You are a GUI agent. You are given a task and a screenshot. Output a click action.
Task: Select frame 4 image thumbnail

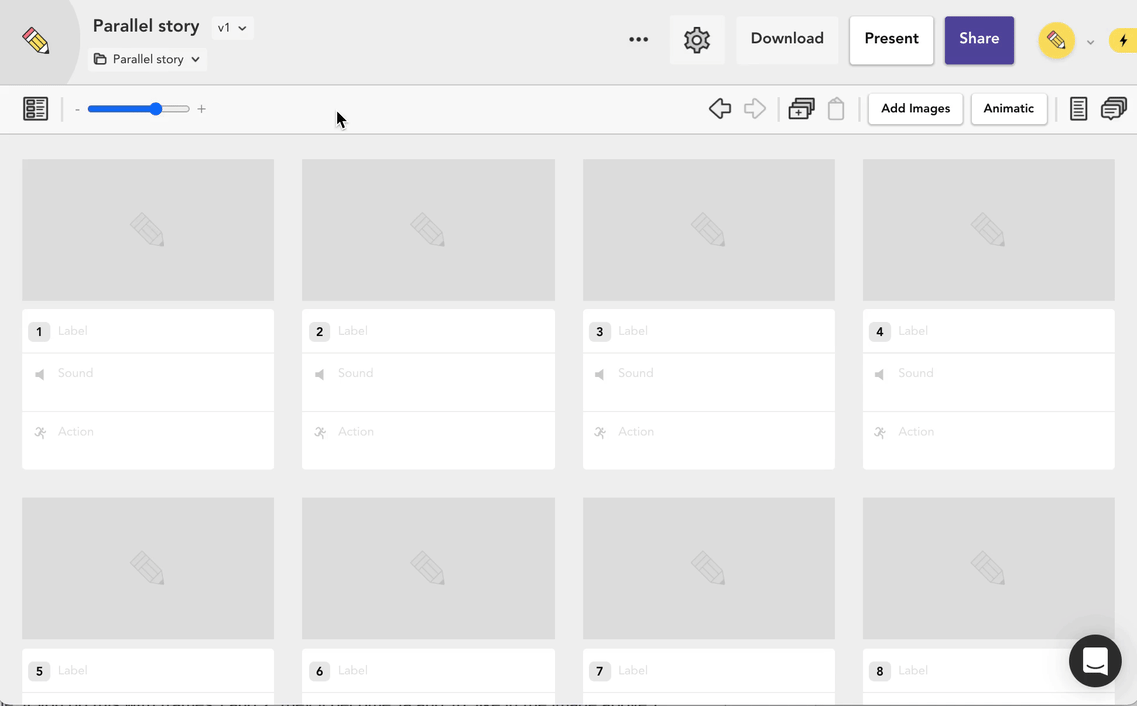[x=988, y=230]
